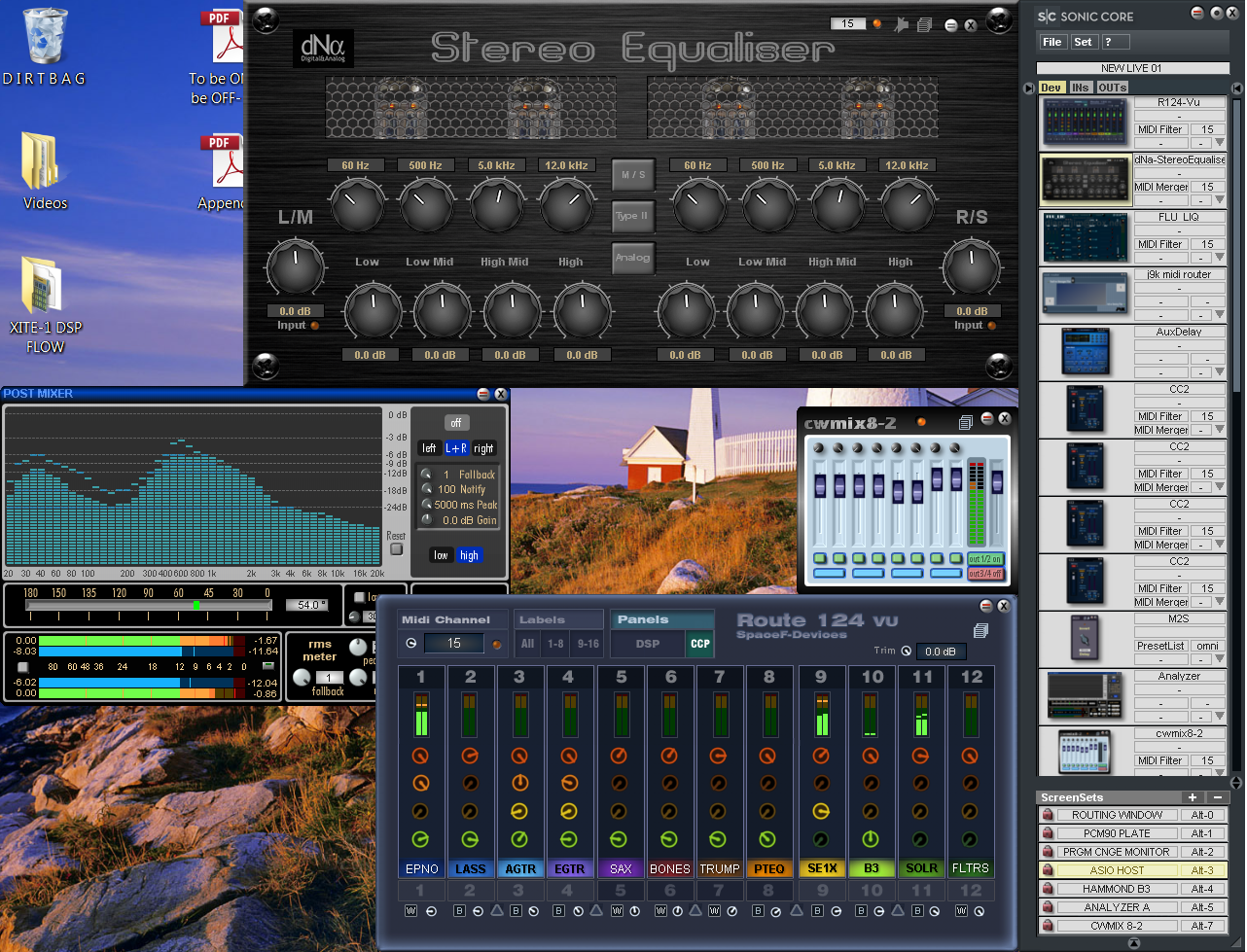Collapse Sonic Core panel using the left arrow button

pos(1029,88)
